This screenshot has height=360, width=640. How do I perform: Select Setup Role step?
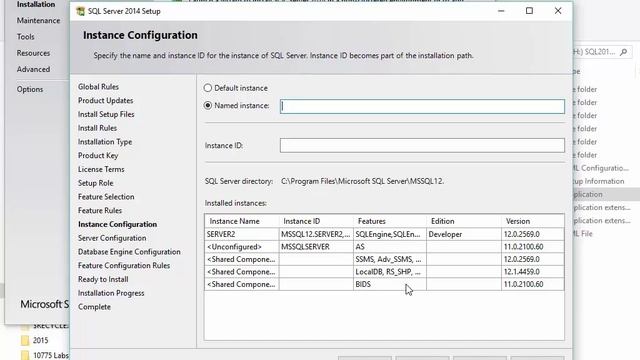click(x=96, y=183)
